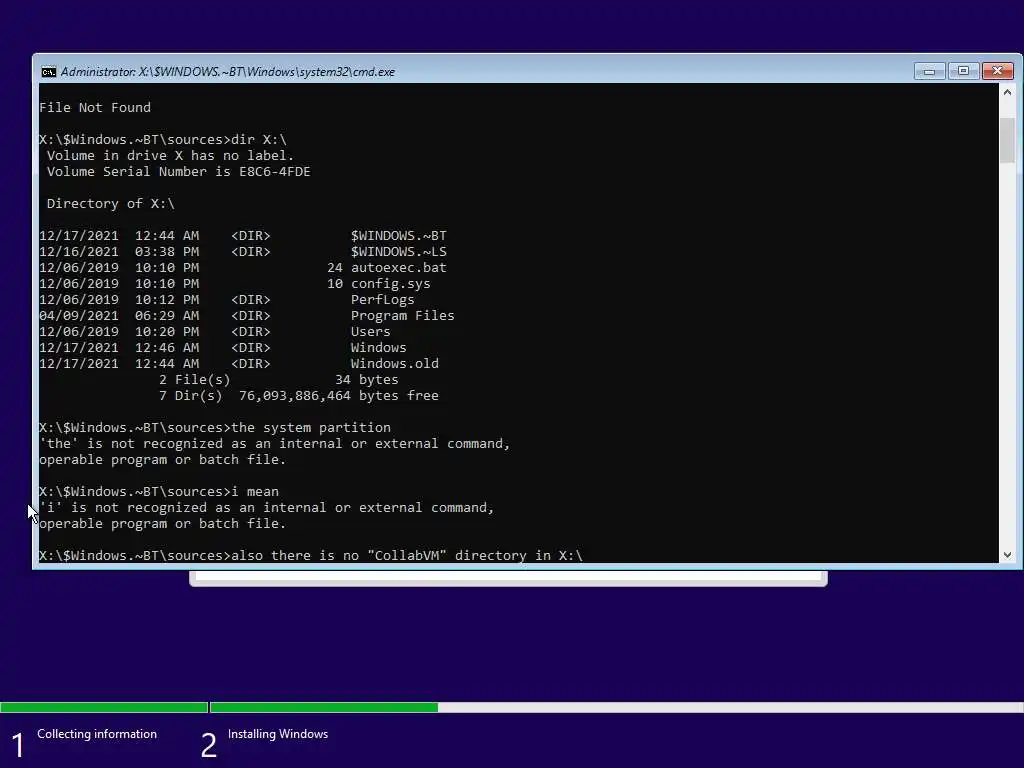Viewport: 1024px width, 768px height.
Task: Click the scrollbar down arrow in cmd window
Action: (1007, 554)
